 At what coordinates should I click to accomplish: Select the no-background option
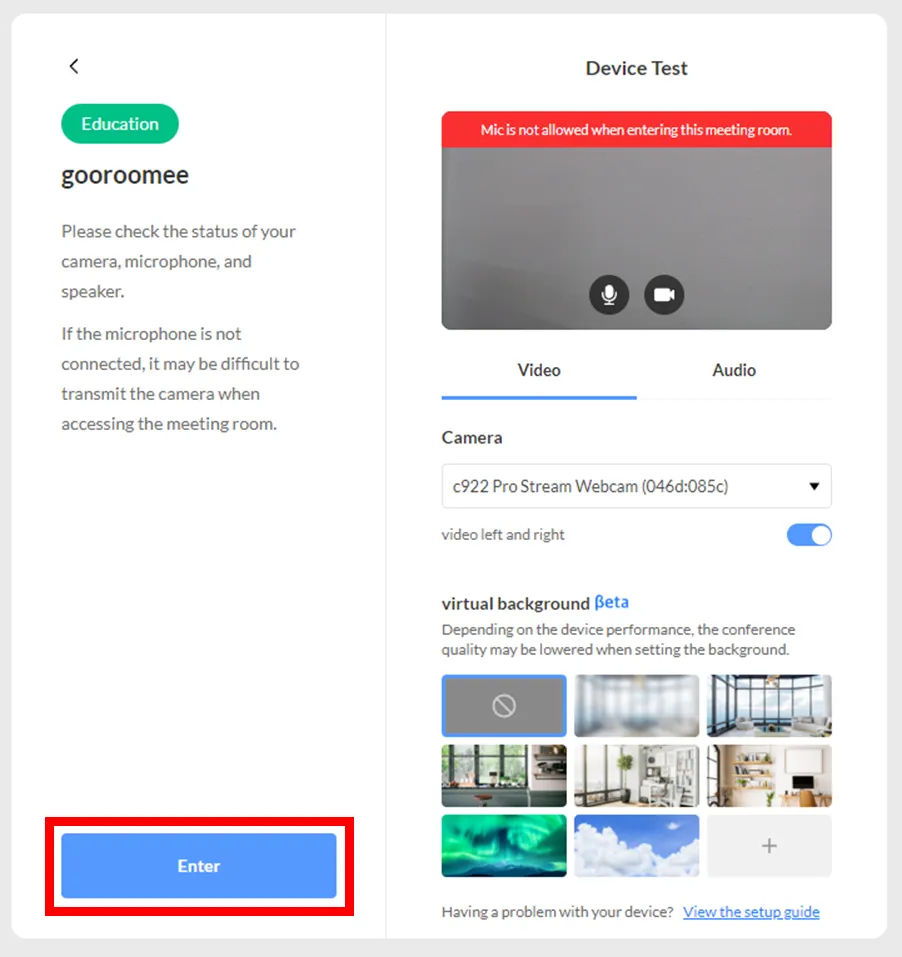click(x=504, y=706)
